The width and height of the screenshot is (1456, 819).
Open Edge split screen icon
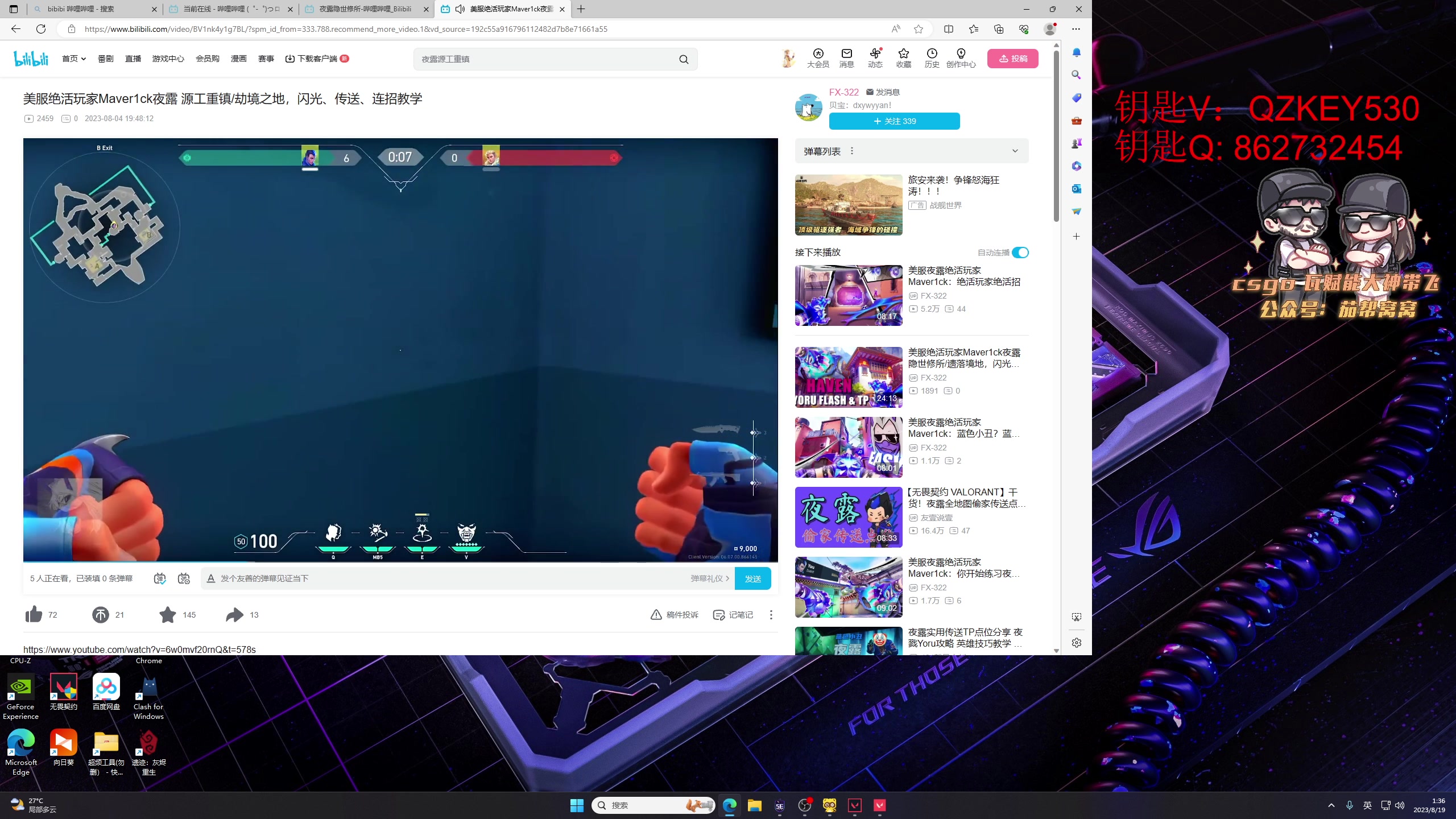pyautogui.click(x=949, y=29)
